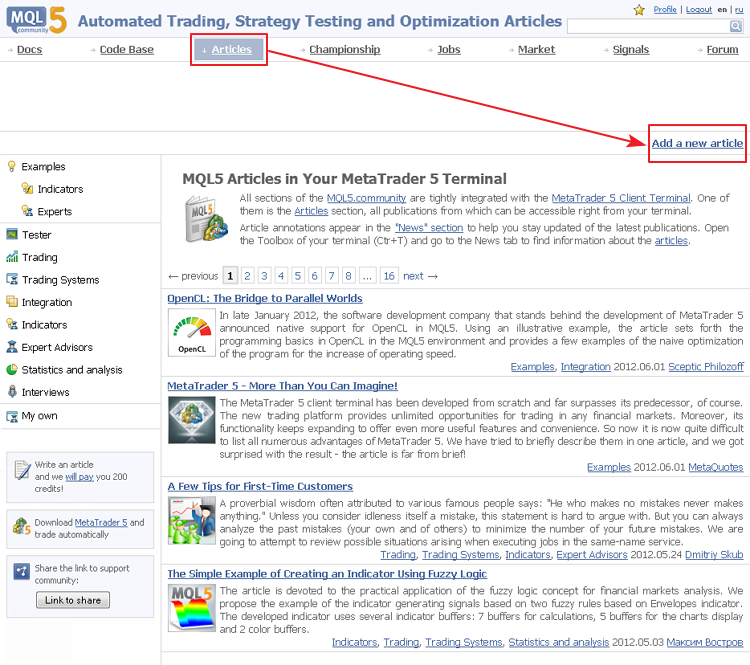750x665 pixels.
Task: Click the ellipsis pagination button
Action: (x=367, y=276)
